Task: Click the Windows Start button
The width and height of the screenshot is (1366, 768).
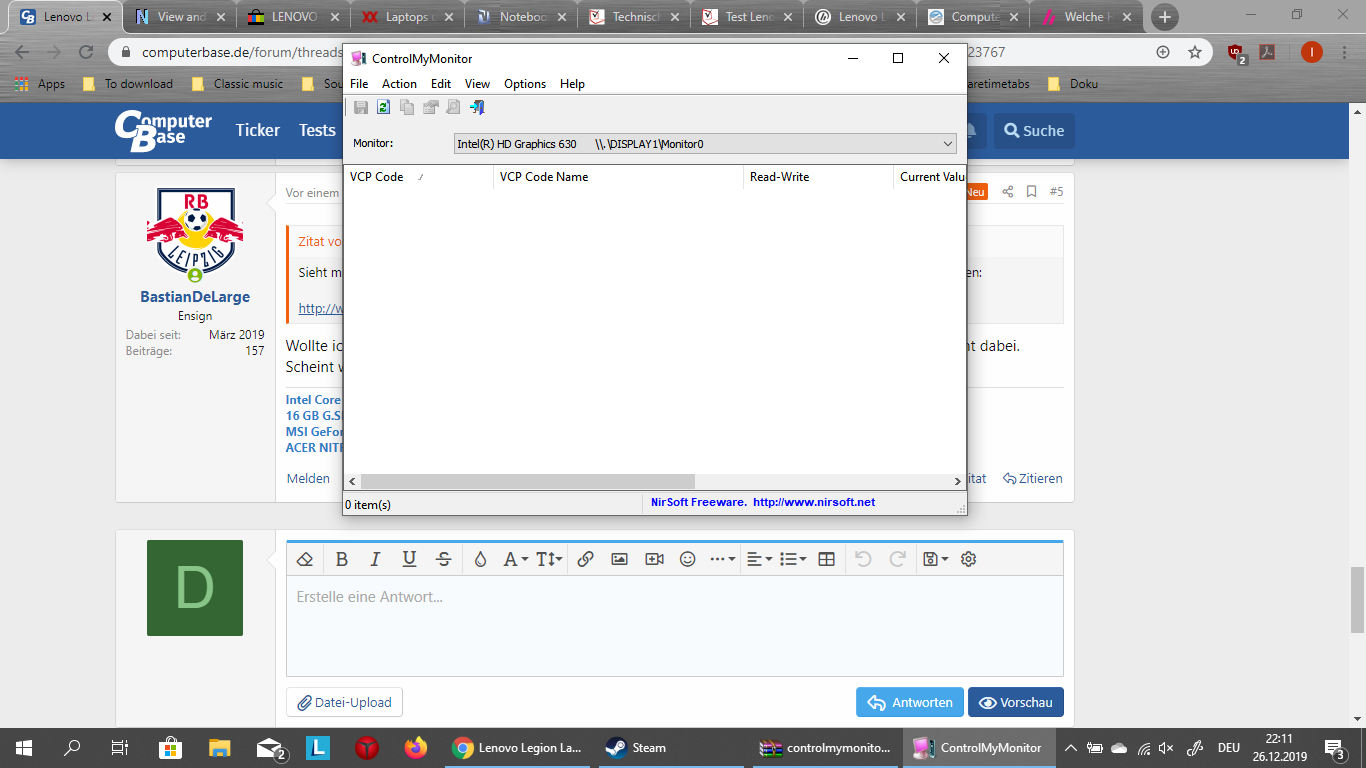Action: click(x=24, y=748)
